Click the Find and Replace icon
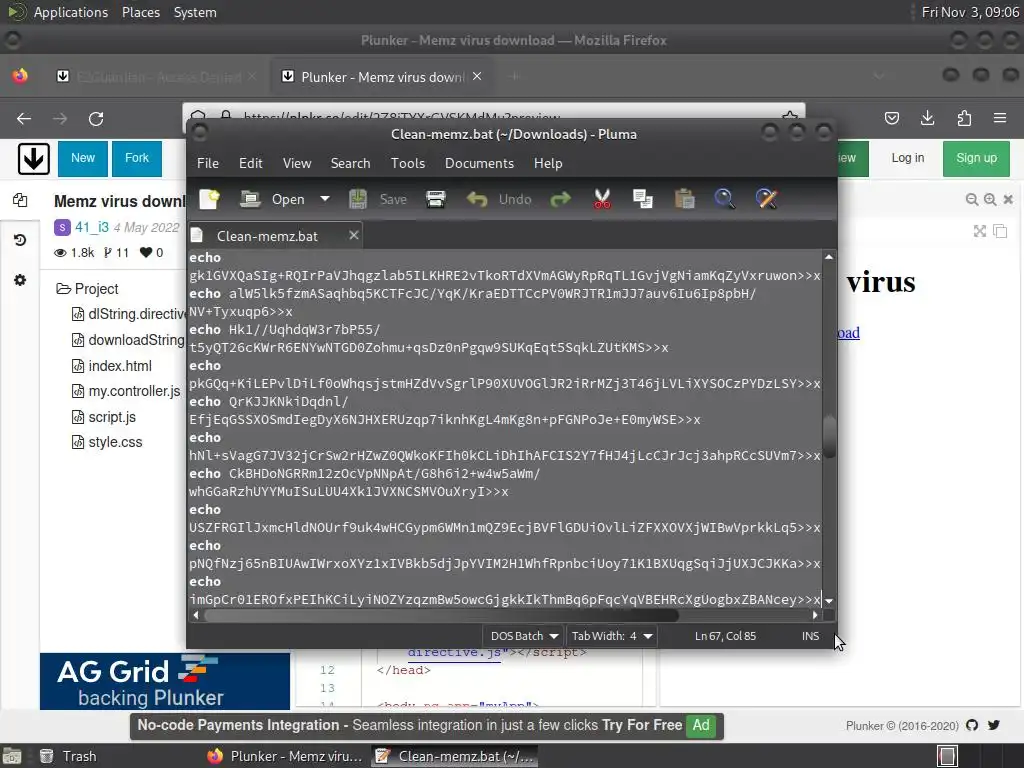 click(766, 199)
